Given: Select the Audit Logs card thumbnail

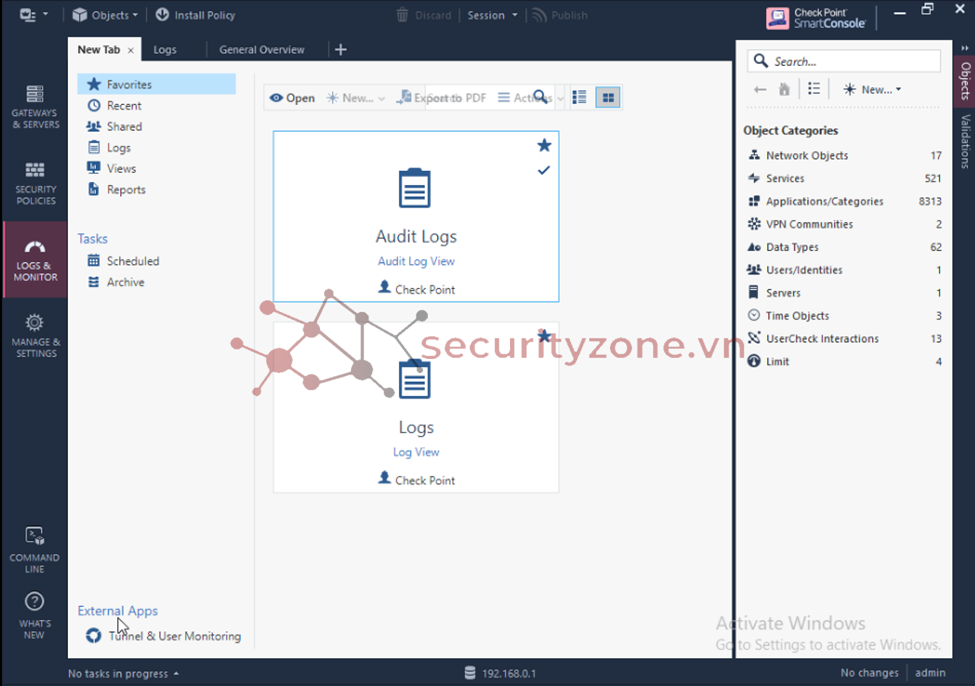Looking at the screenshot, I should [x=416, y=216].
